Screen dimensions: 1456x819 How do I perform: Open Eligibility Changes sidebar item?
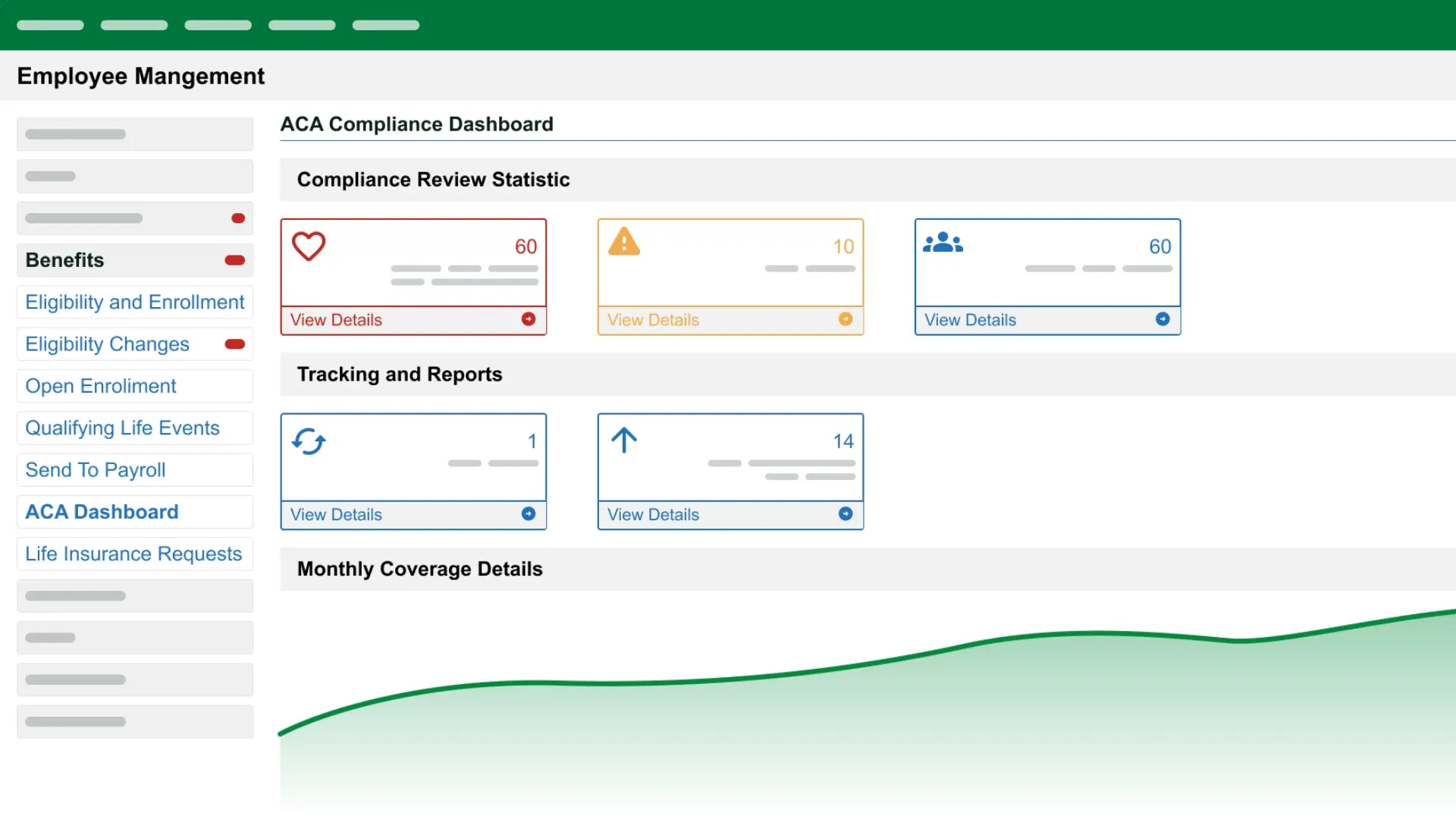click(x=108, y=344)
